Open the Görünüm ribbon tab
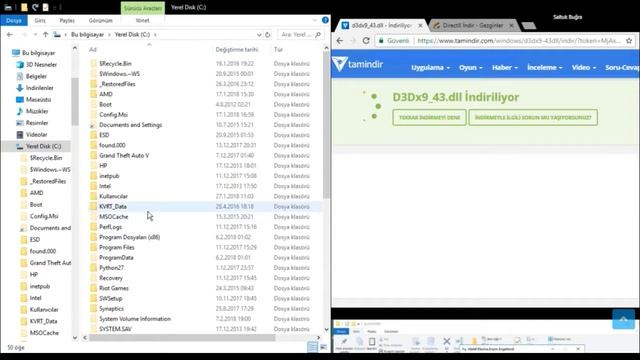This screenshot has height=360, width=640. [x=100, y=20]
